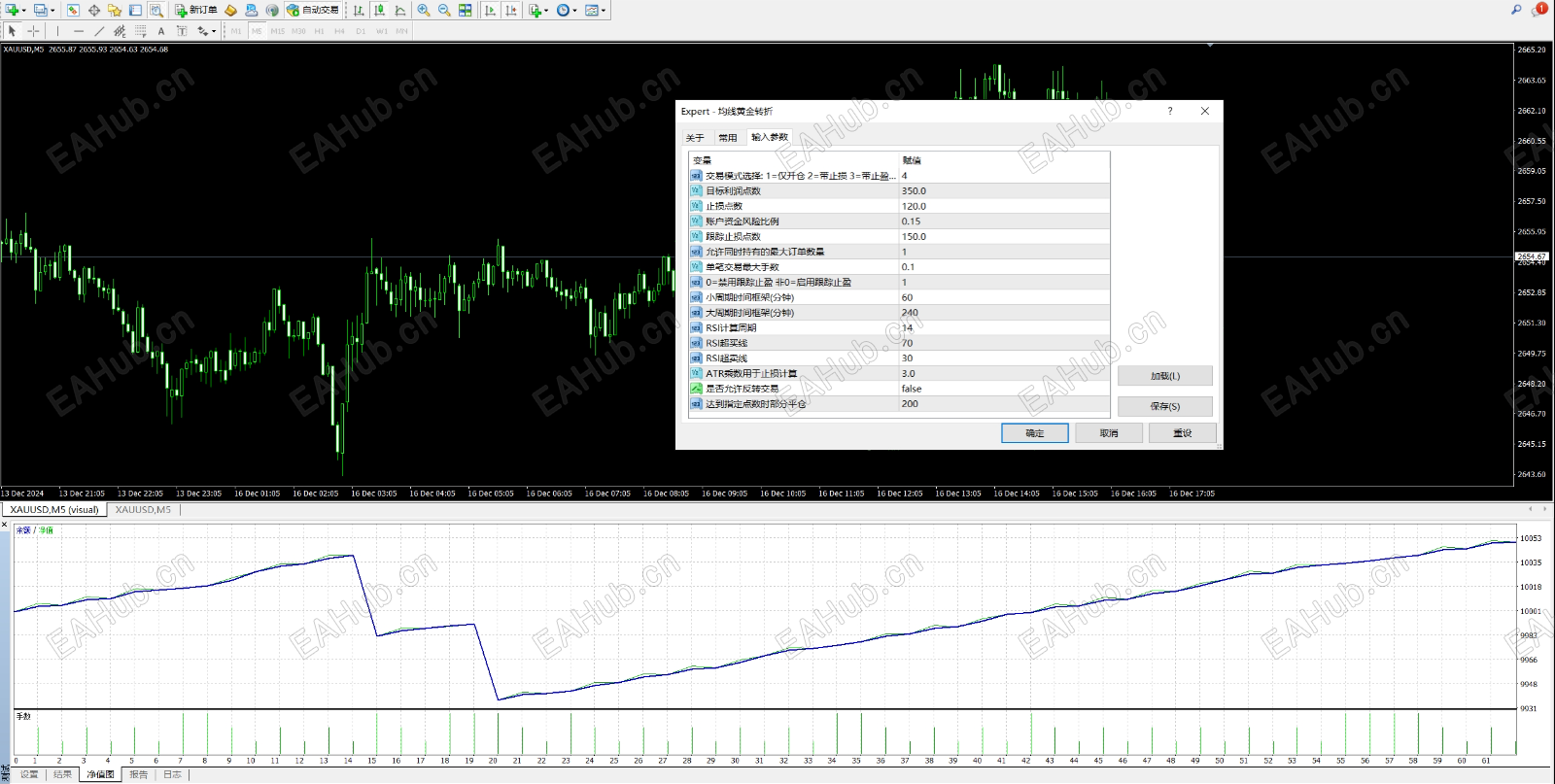This screenshot has width=1555, height=784.
Task: Switch chart to line chart style
Action: (x=399, y=10)
